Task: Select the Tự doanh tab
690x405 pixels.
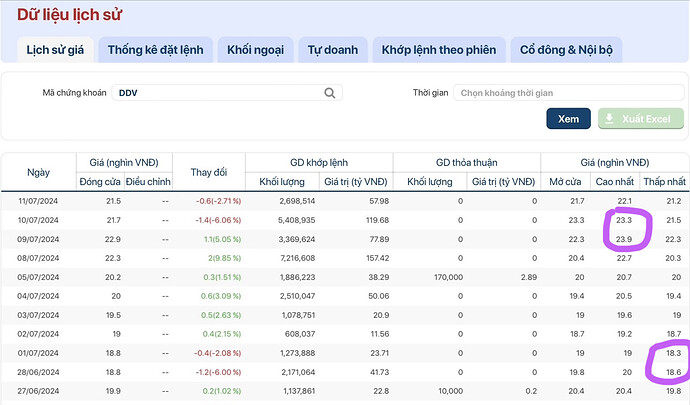Action: [329, 50]
